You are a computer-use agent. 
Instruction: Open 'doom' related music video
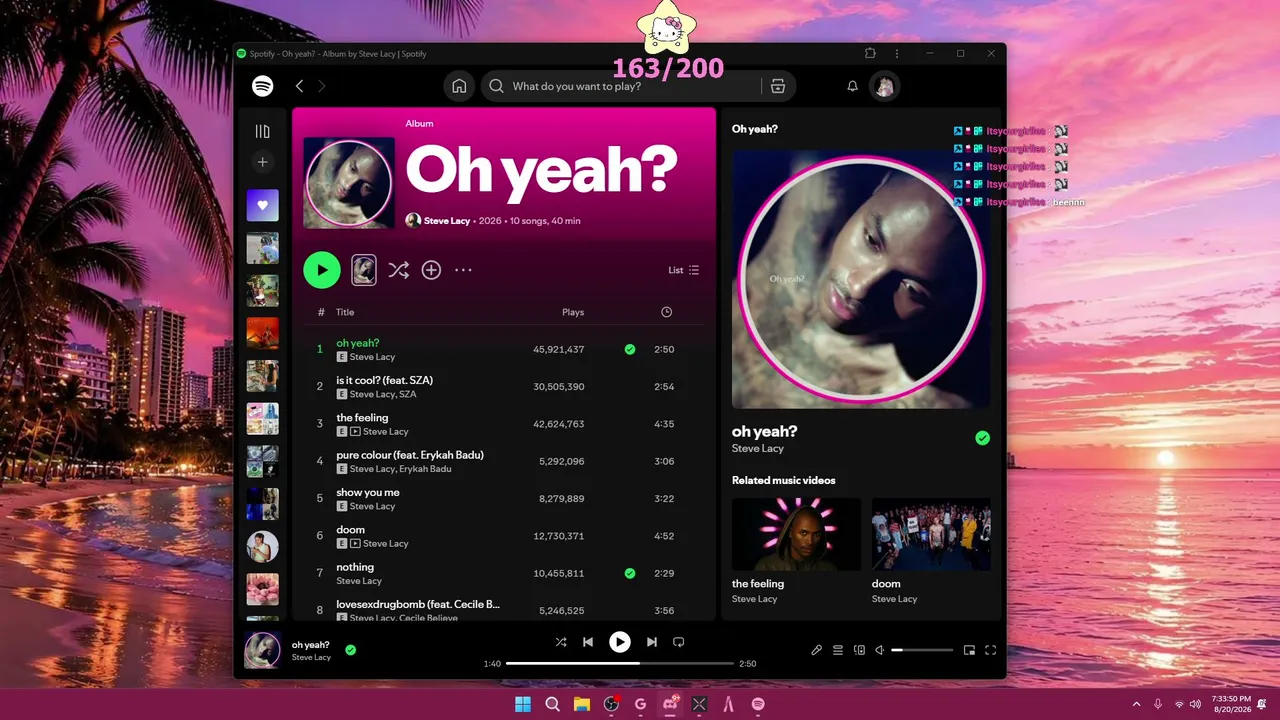[x=931, y=534]
